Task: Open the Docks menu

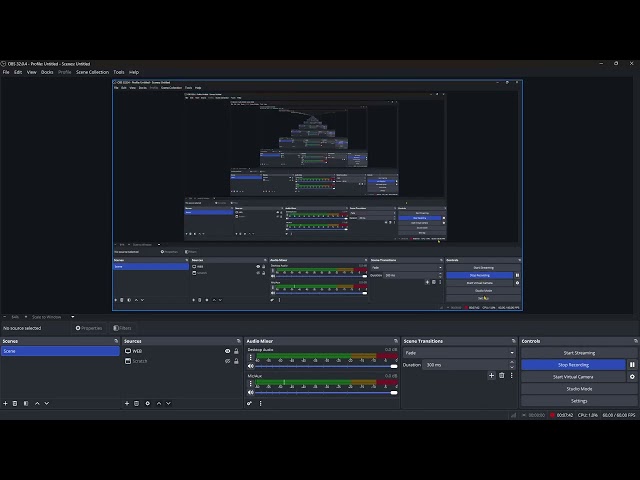Action: coord(47,72)
